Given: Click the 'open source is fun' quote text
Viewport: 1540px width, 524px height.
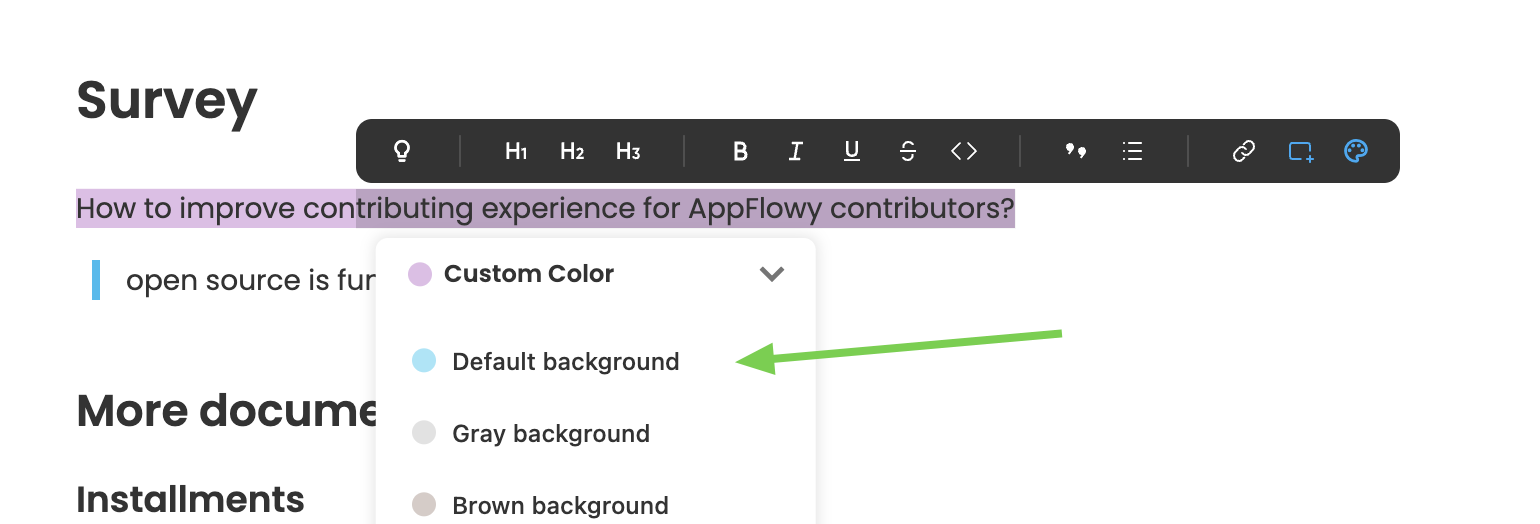Looking at the screenshot, I should point(250,280).
